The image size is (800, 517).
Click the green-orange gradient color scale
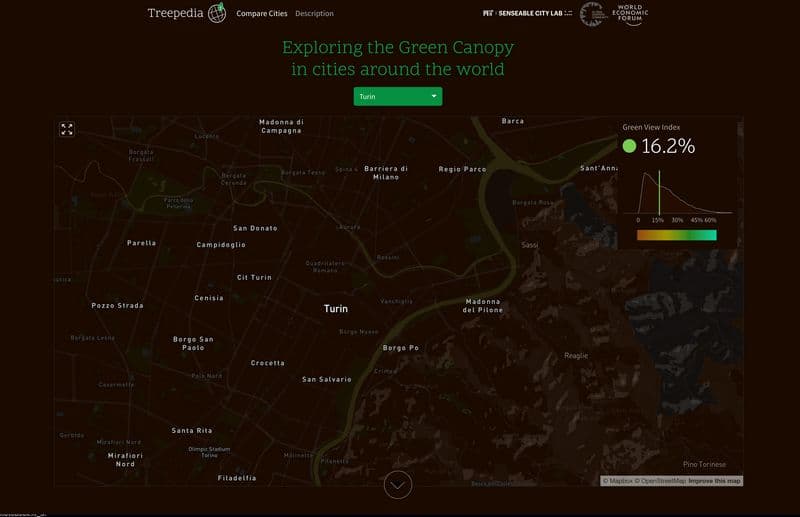pyautogui.click(x=677, y=235)
